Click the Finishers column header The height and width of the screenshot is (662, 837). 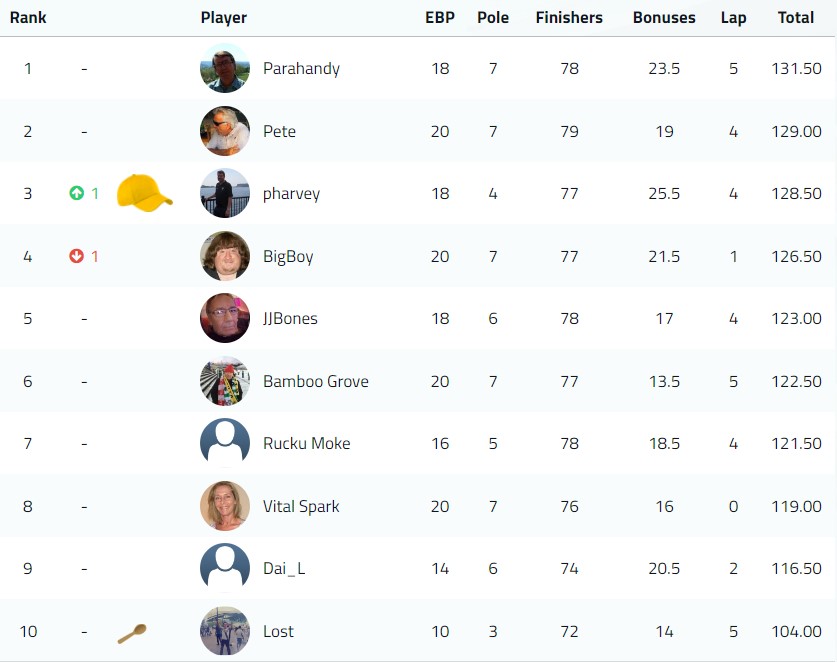(569, 18)
